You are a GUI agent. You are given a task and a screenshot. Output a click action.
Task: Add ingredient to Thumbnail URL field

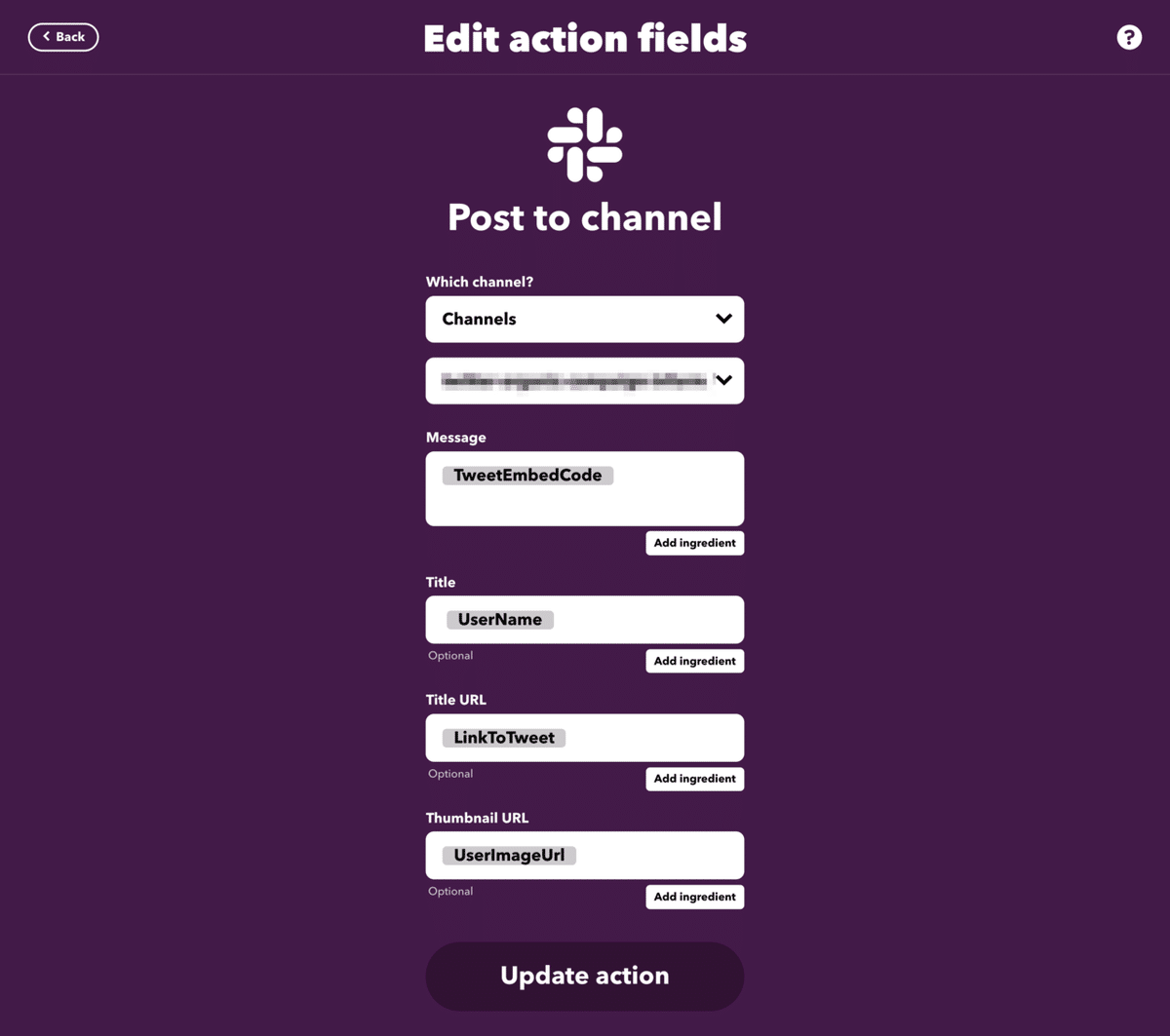pos(694,897)
